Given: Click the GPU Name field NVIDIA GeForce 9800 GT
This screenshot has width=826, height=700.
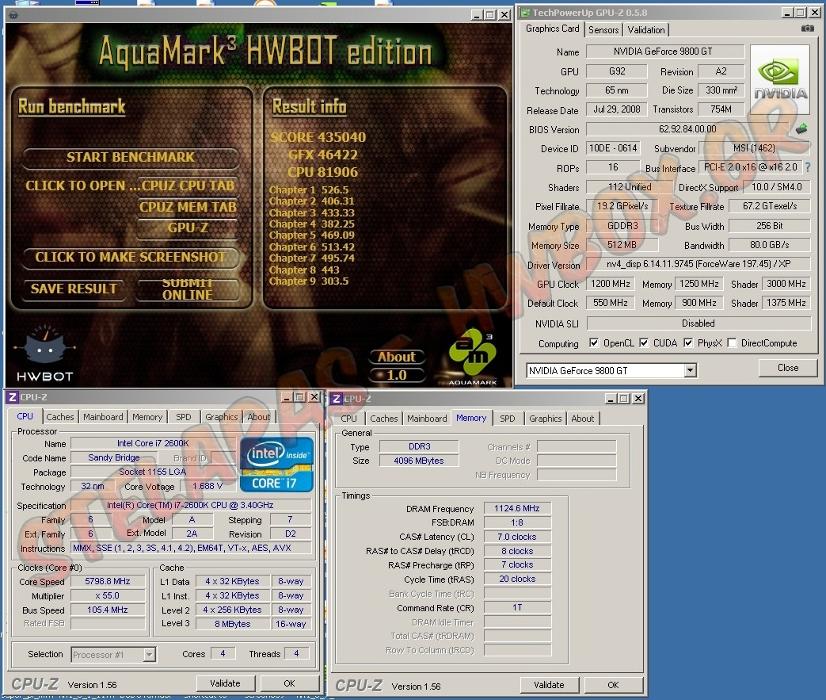Looking at the screenshot, I should click(665, 51).
